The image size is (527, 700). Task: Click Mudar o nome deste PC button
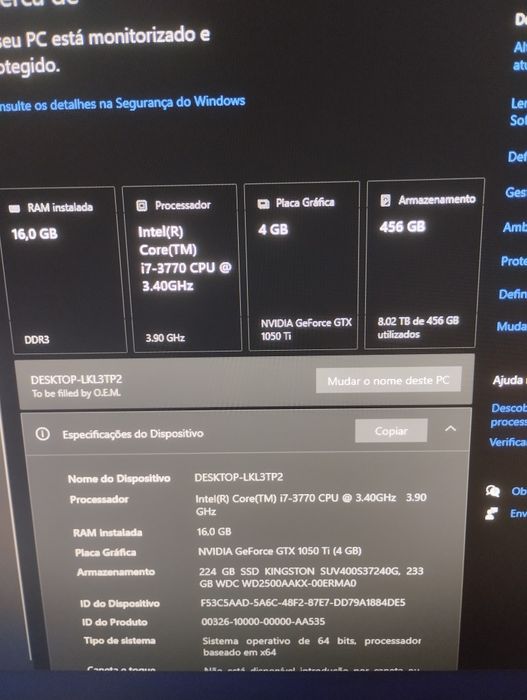[388, 380]
